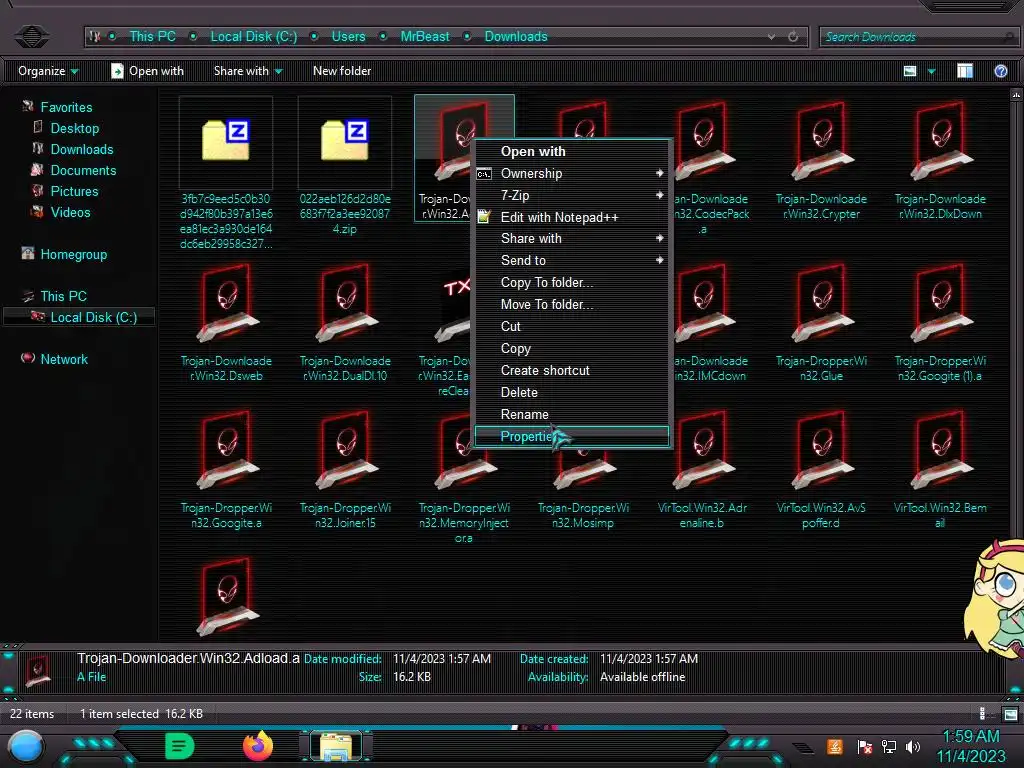
Task: Select Trojan-Dropper.Win32.Googite (1).a file icon
Action: pyautogui.click(x=940, y=303)
